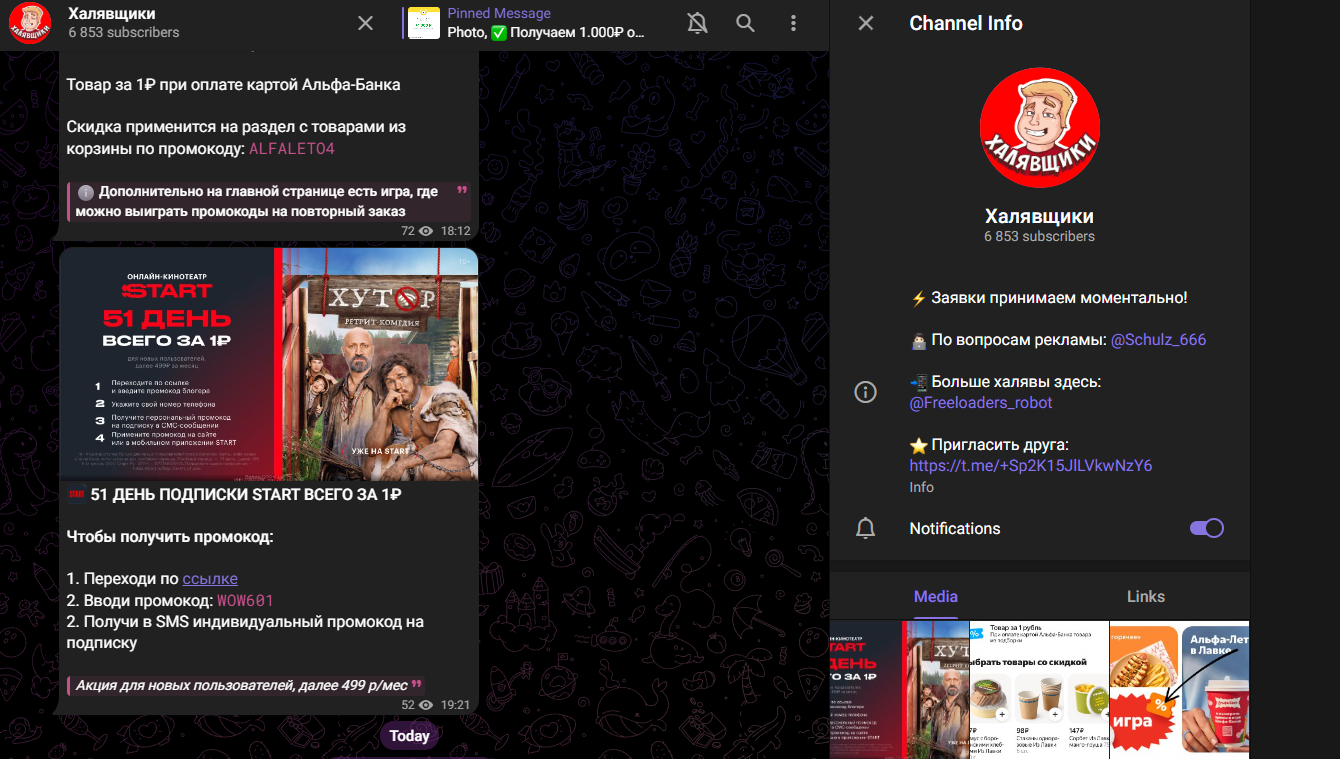The width and height of the screenshot is (1340, 759).
Task: Toggle the Notifications switch off
Action: point(1207,528)
